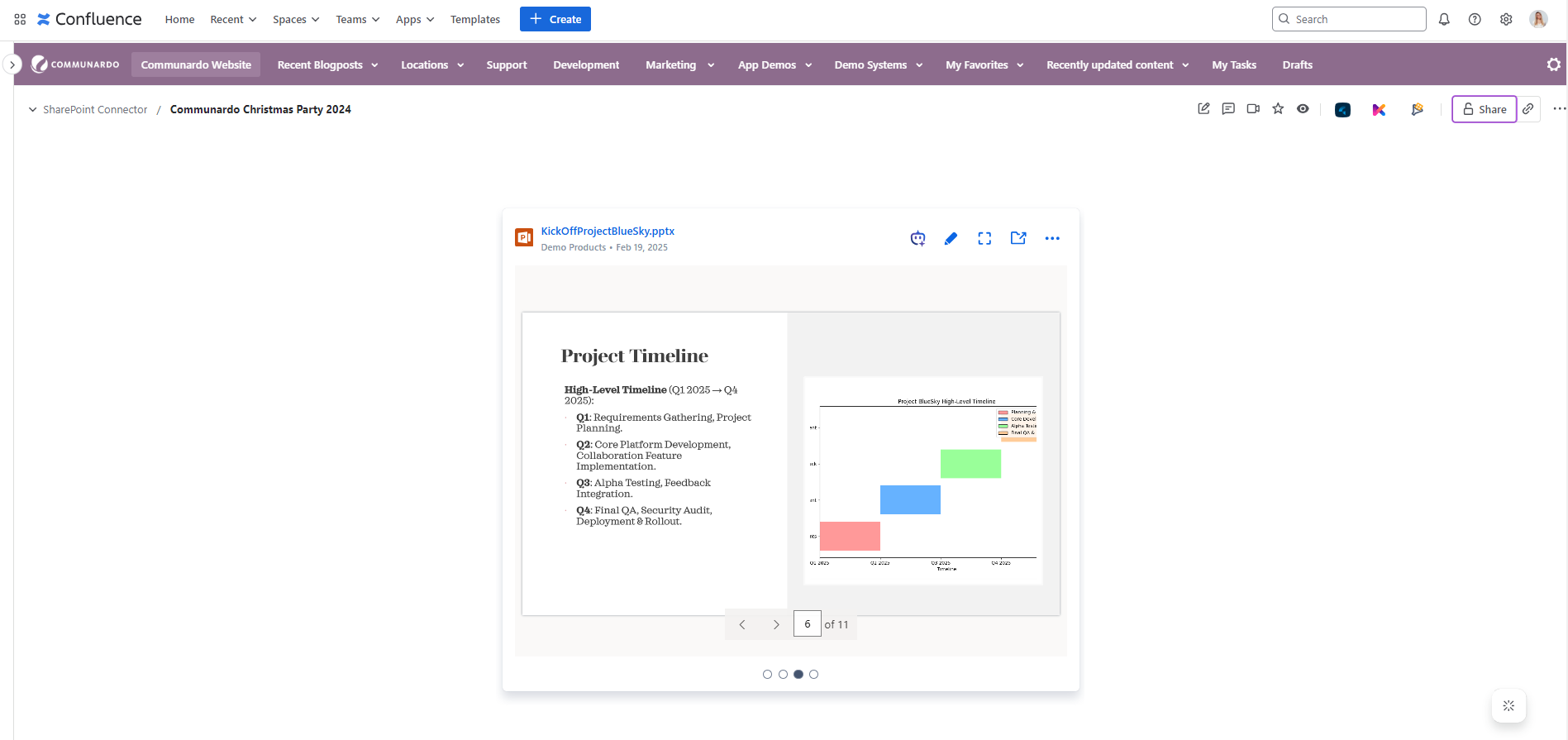Click the edit page pencil icon
The width and height of the screenshot is (1568, 740).
pyautogui.click(x=1203, y=109)
